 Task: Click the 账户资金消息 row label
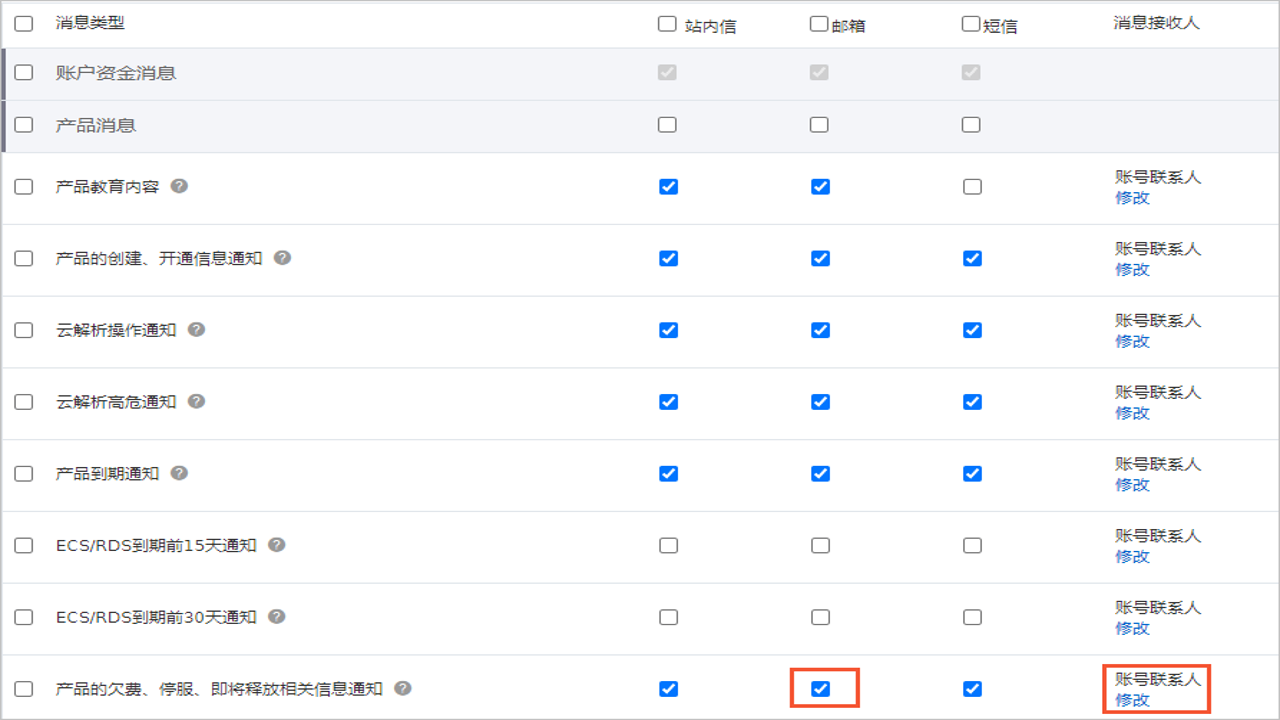(116, 73)
